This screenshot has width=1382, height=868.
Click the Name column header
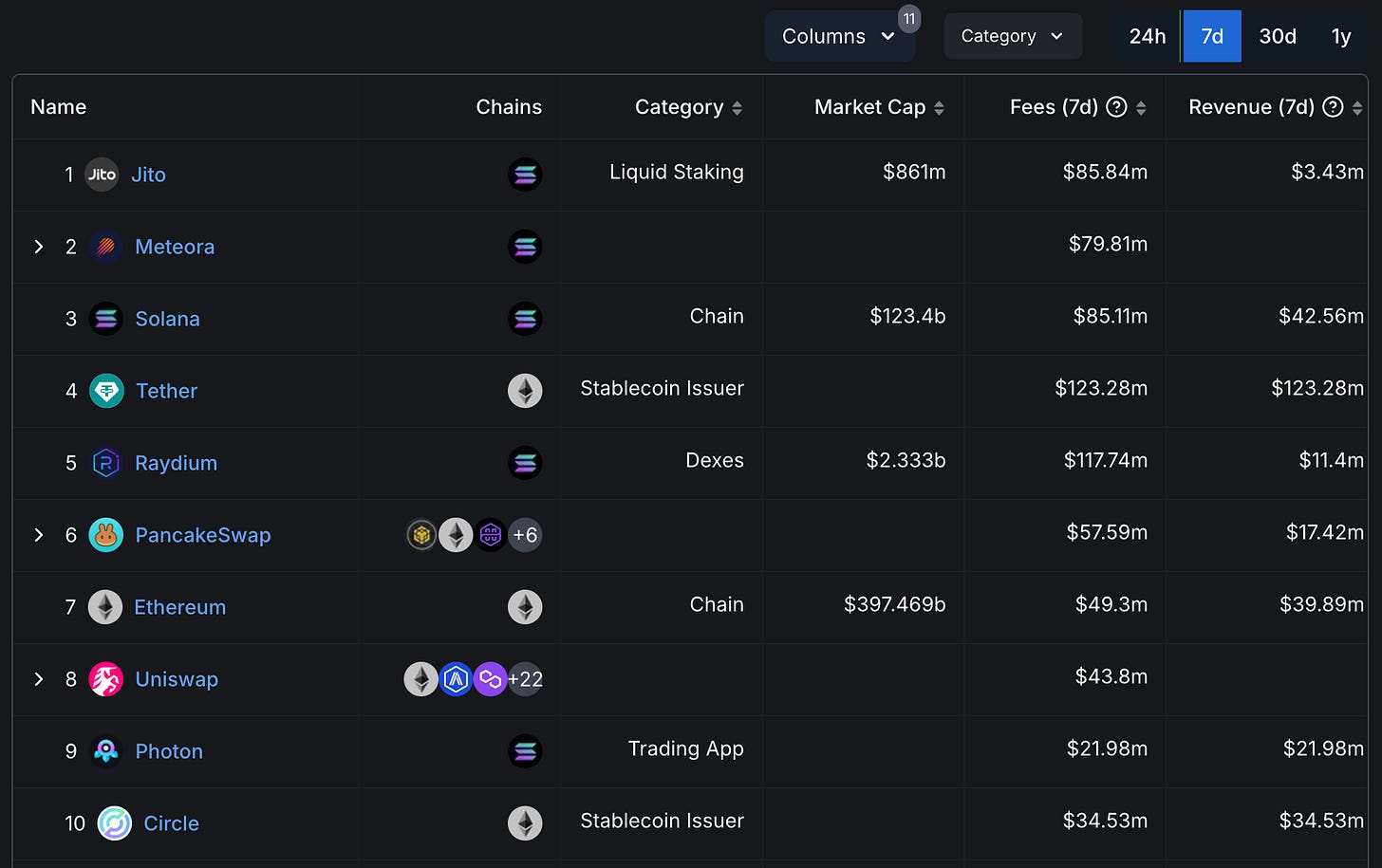58,107
